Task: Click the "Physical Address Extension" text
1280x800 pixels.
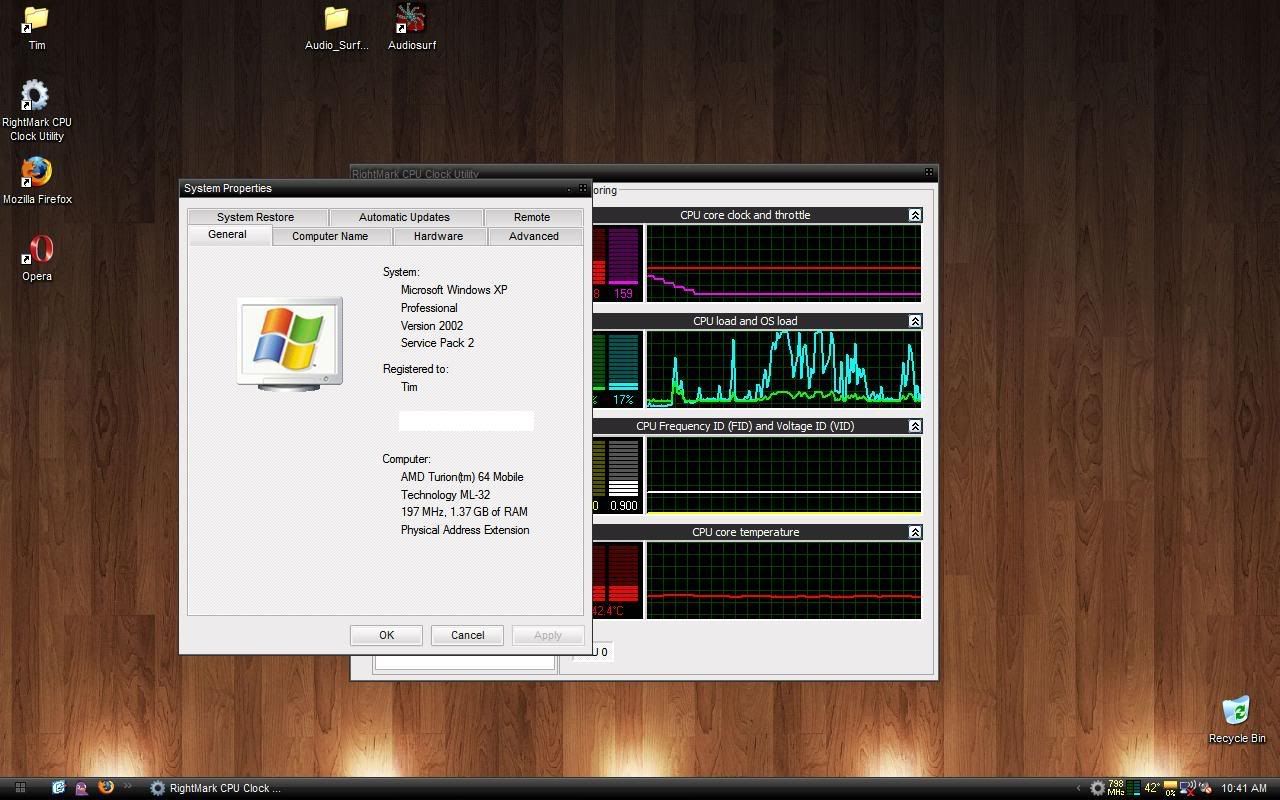Action: click(x=465, y=530)
